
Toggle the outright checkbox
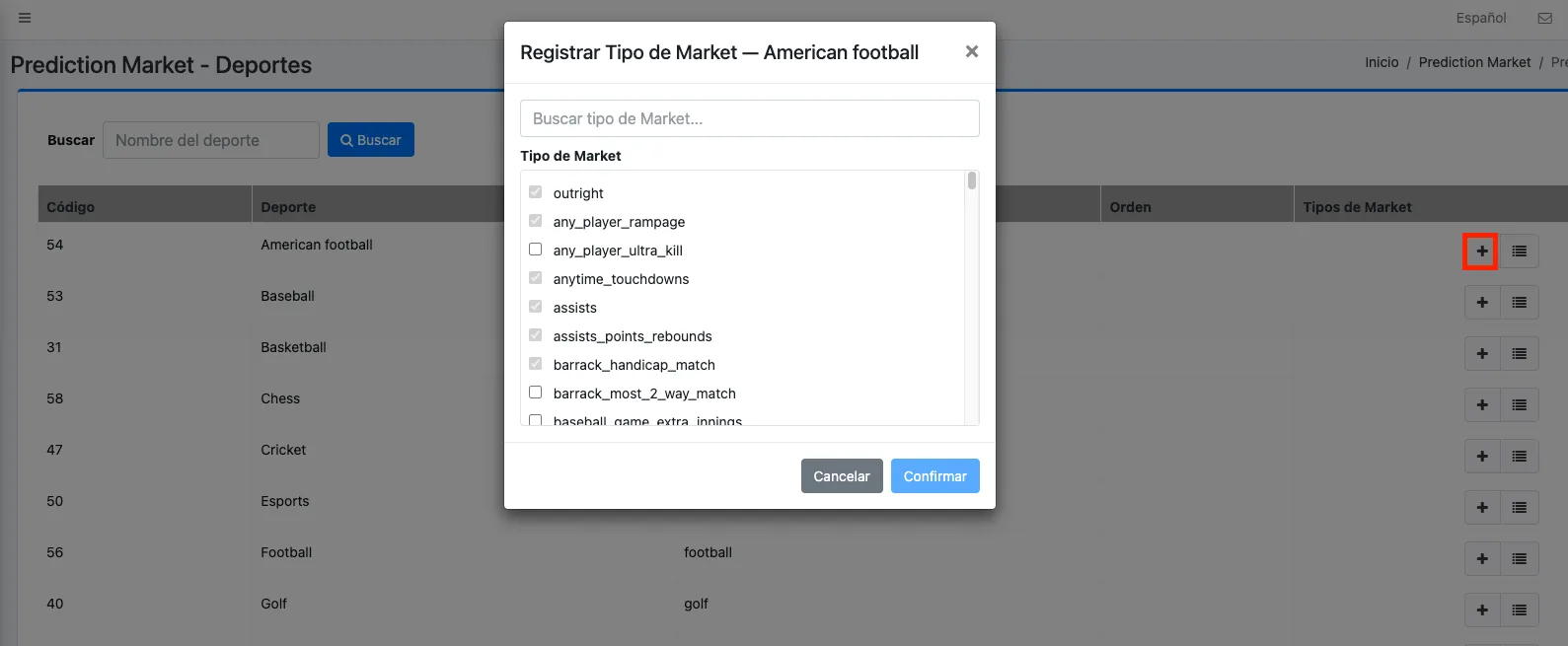click(x=536, y=192)
